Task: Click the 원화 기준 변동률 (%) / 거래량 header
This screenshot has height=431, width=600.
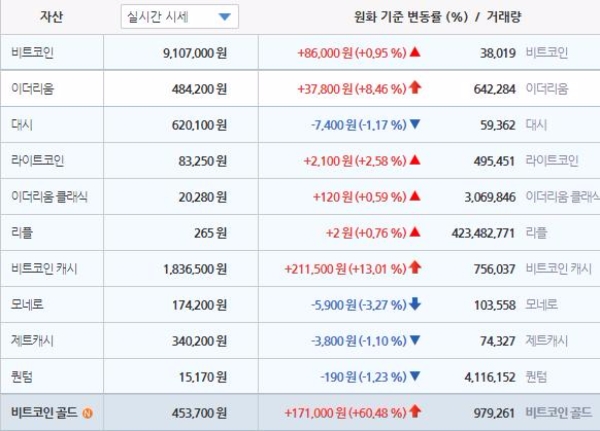Action: (x=437, y=17)
